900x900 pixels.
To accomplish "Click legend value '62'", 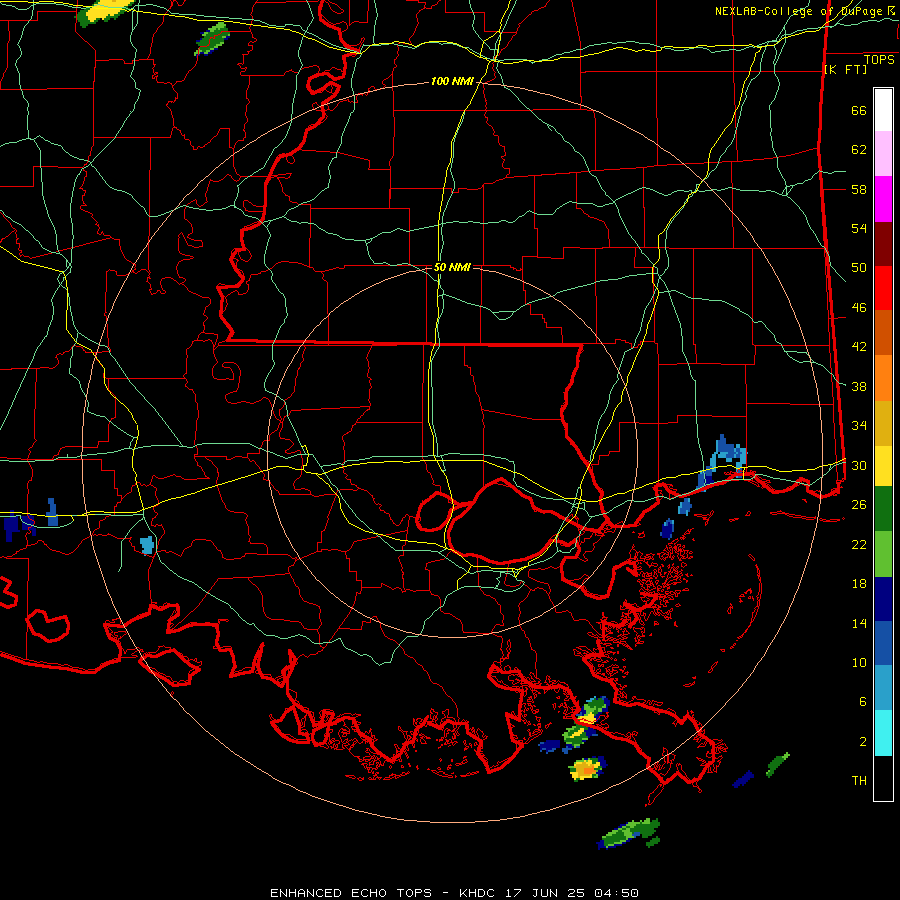I will [x=859, y=150].
